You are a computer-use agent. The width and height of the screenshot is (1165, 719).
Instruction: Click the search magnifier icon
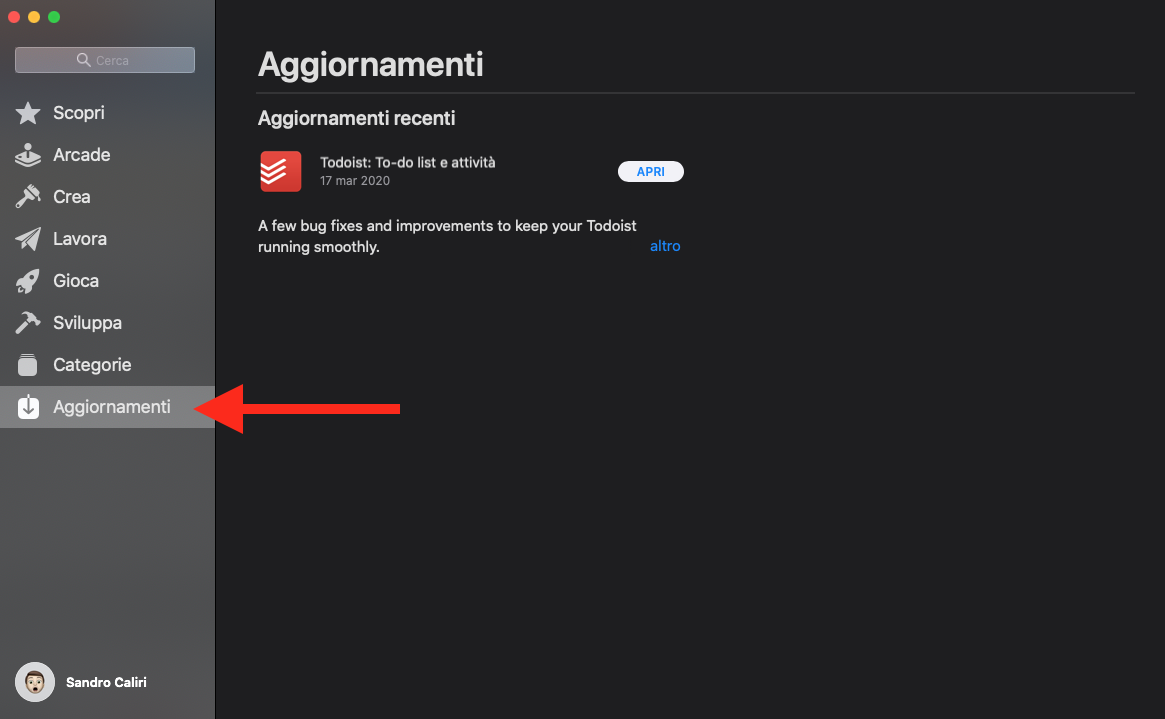[x=83, y=59]
